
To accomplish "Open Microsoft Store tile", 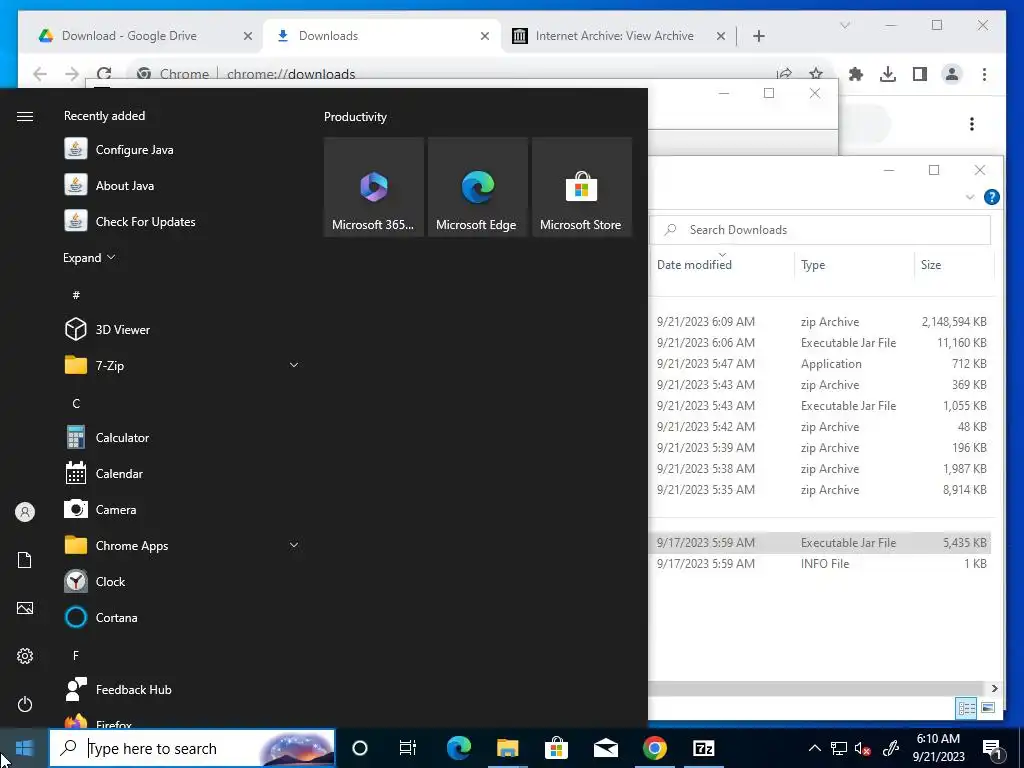I will (x=581, y=187).
